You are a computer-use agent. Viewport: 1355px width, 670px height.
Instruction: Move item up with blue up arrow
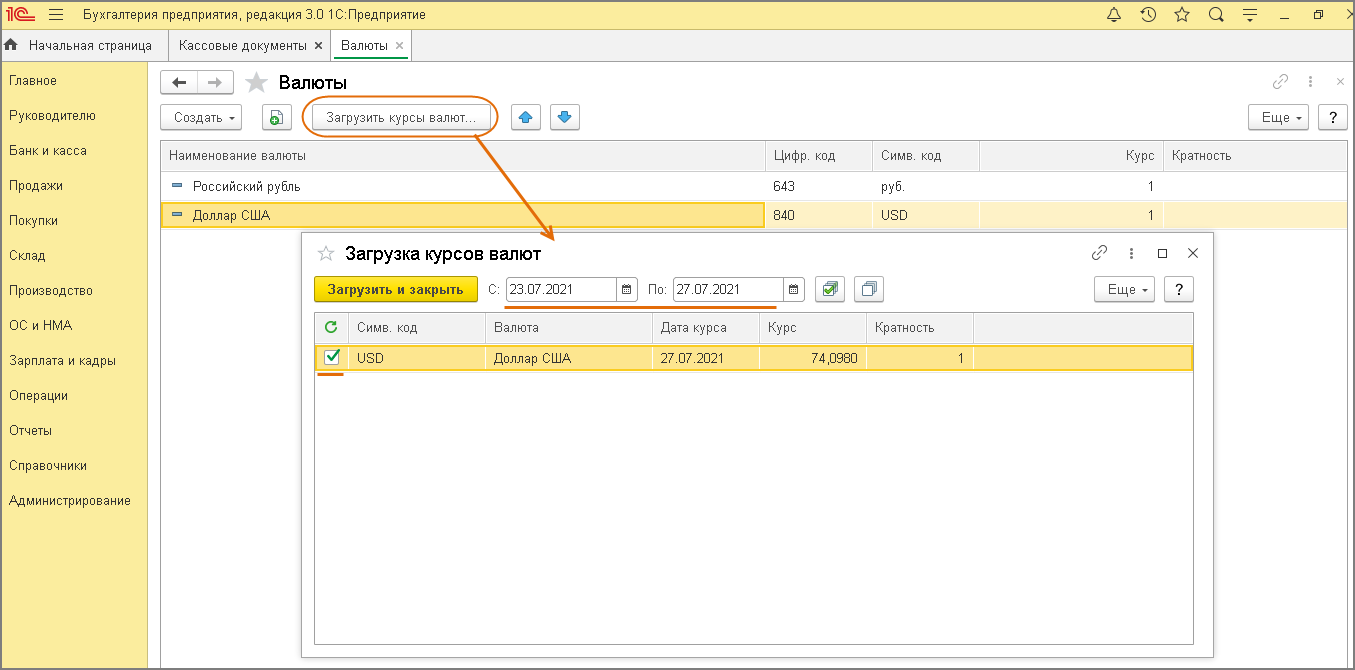click(x=526, y=117)
